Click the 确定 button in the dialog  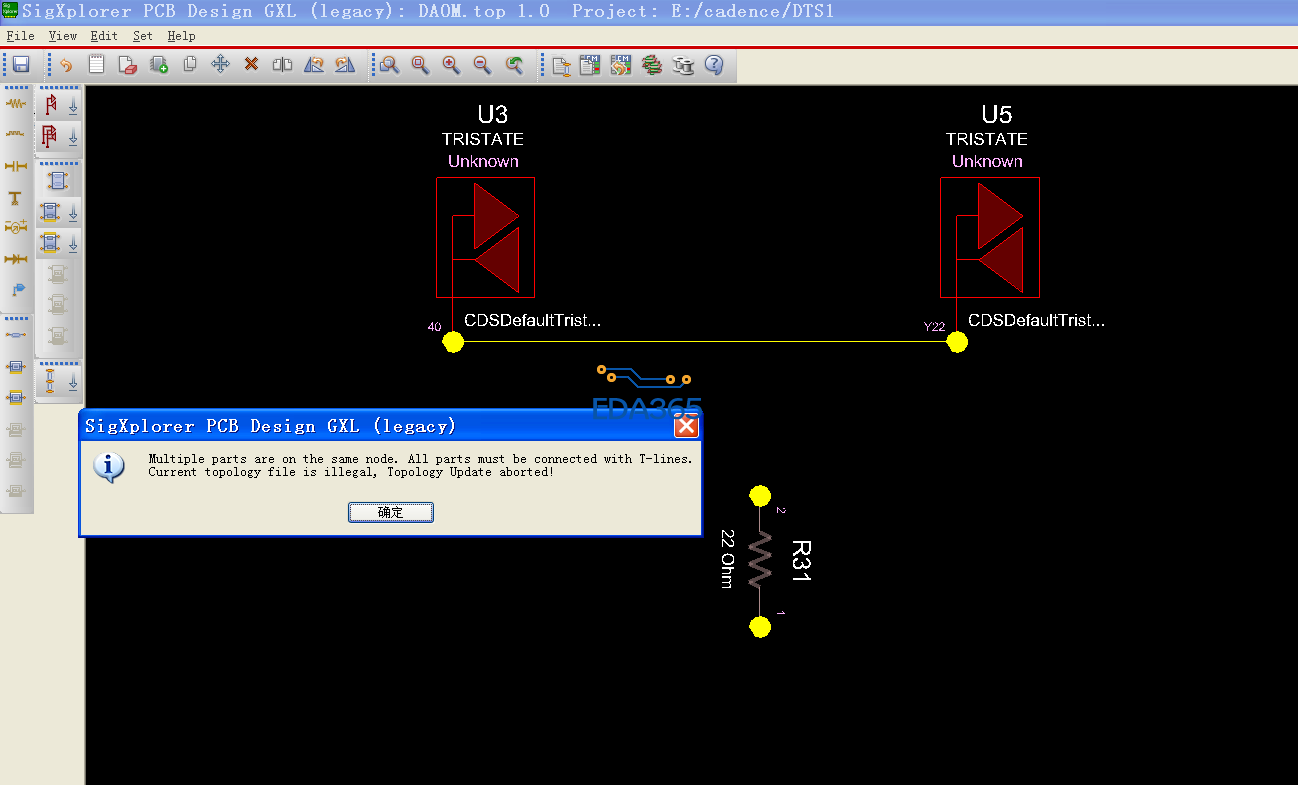tap(391, 512)
